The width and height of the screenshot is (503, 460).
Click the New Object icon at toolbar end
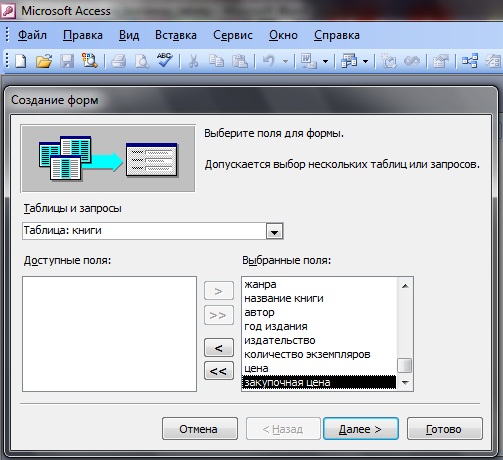pyautogui.click(x=494, y=61)
